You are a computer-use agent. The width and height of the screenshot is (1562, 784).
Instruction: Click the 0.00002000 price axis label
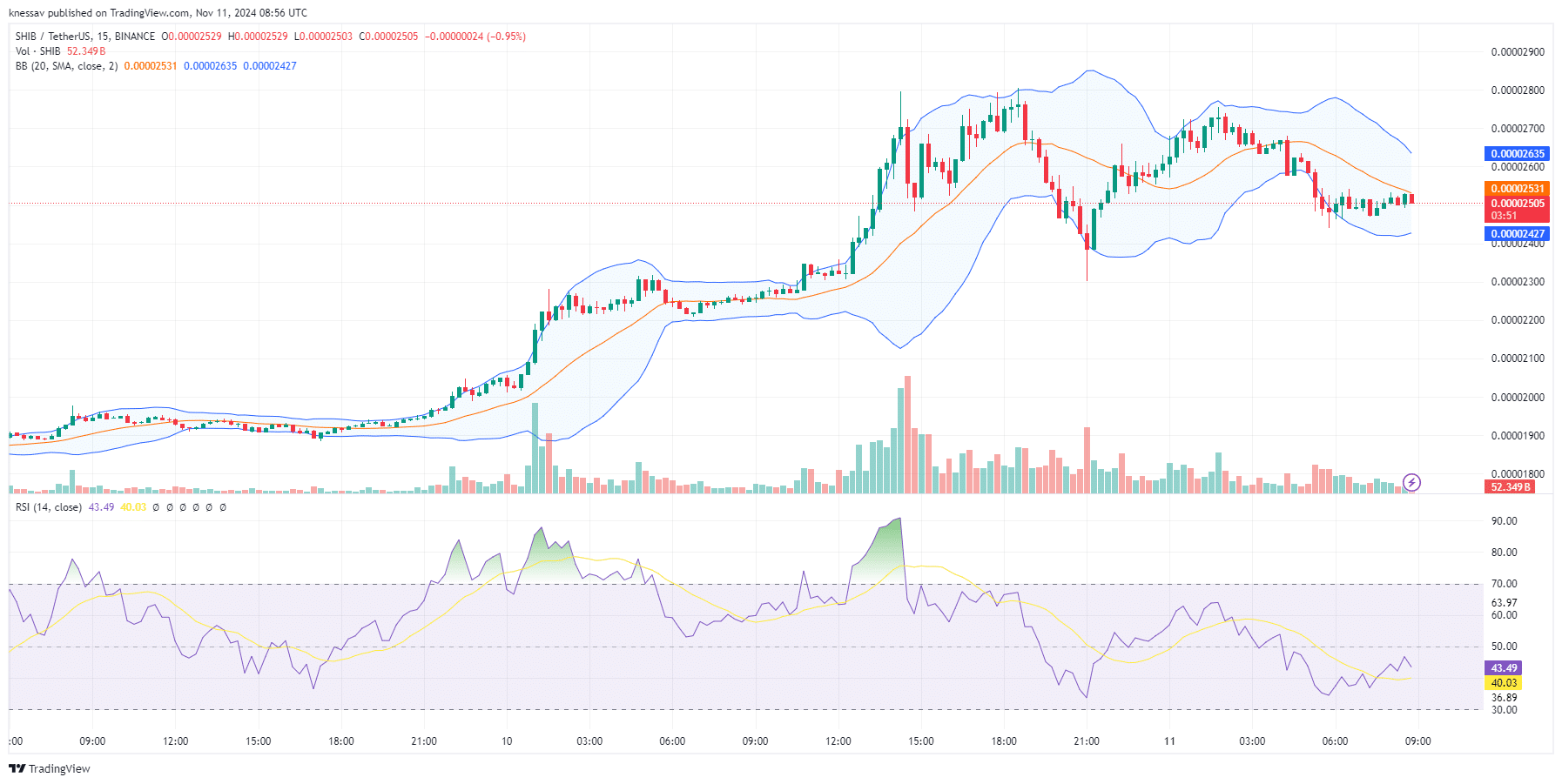click(1518, 398)
